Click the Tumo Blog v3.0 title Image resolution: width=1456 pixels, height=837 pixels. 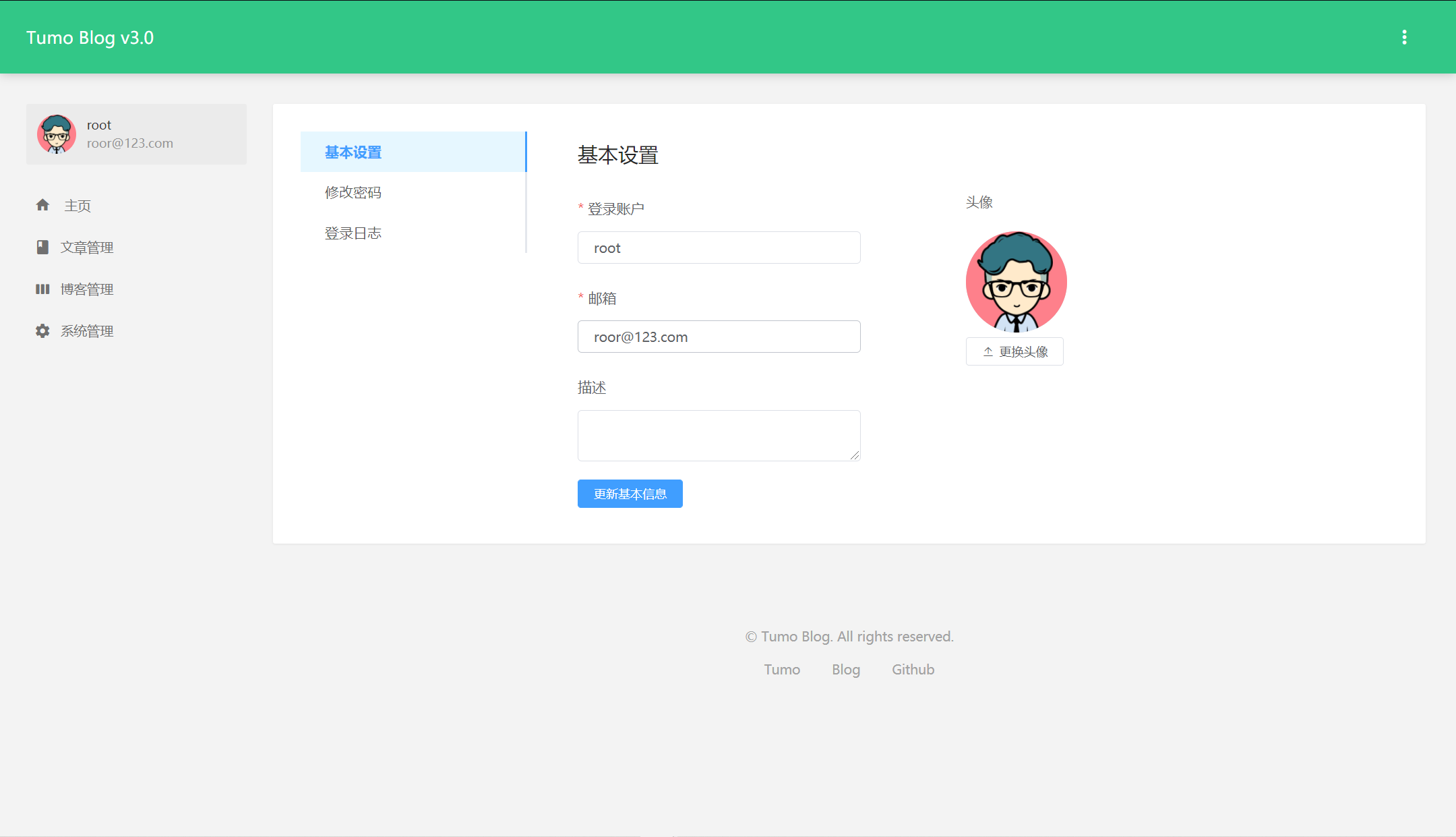point(90,38)
